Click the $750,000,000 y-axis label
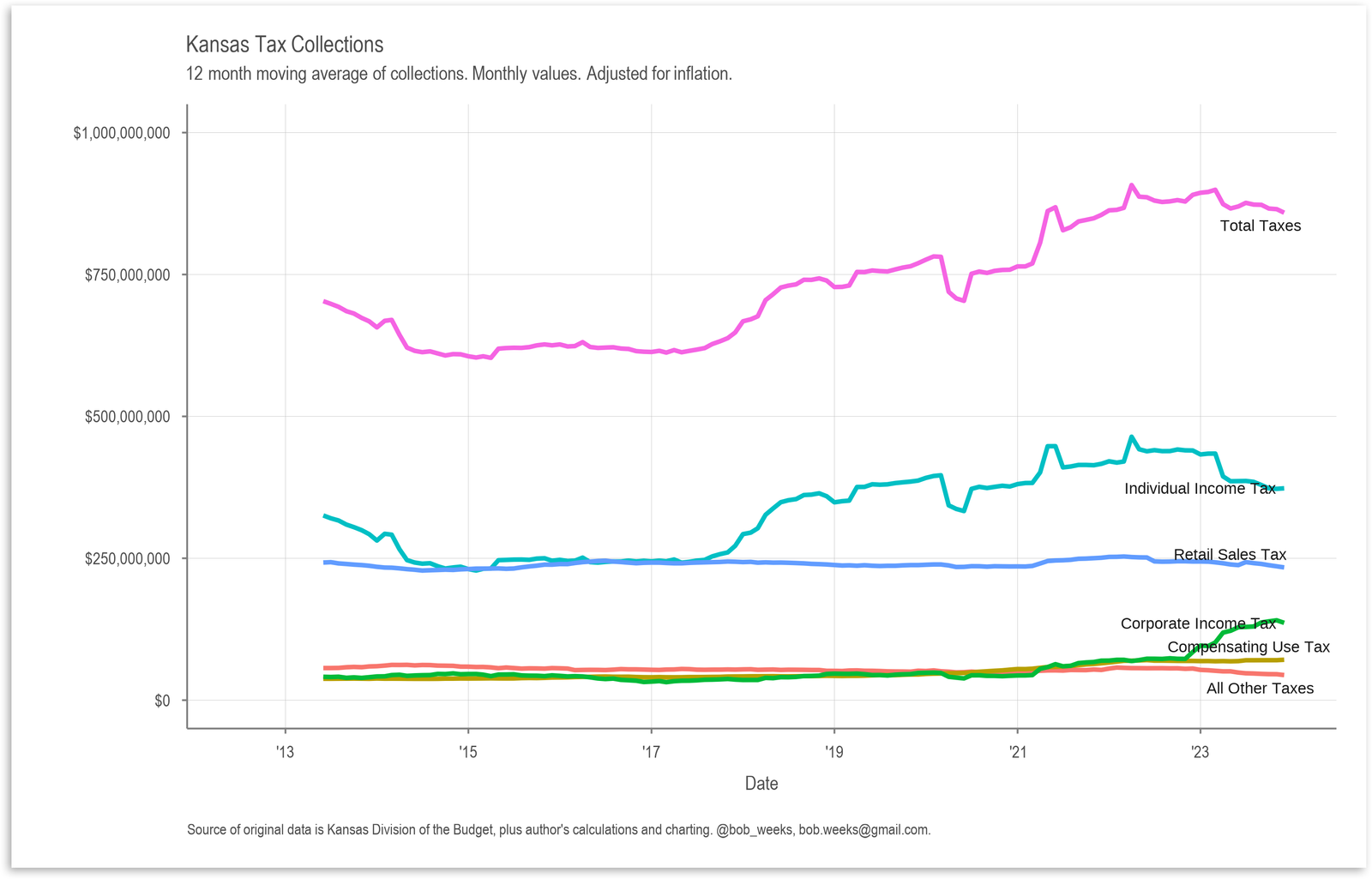Viewport: 1372px width, 879px height. [x=127, y=275]
